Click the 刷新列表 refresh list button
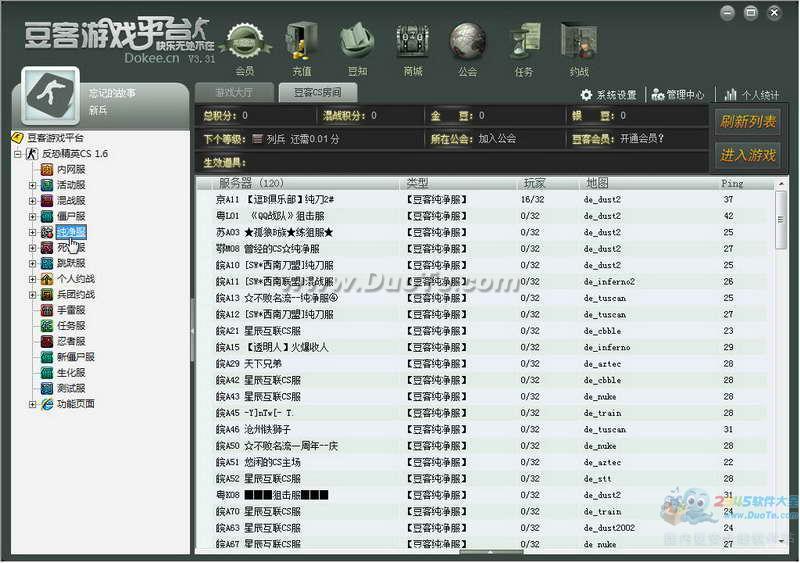The height and width of the screenshot is (563, 800). click(748, 121)
